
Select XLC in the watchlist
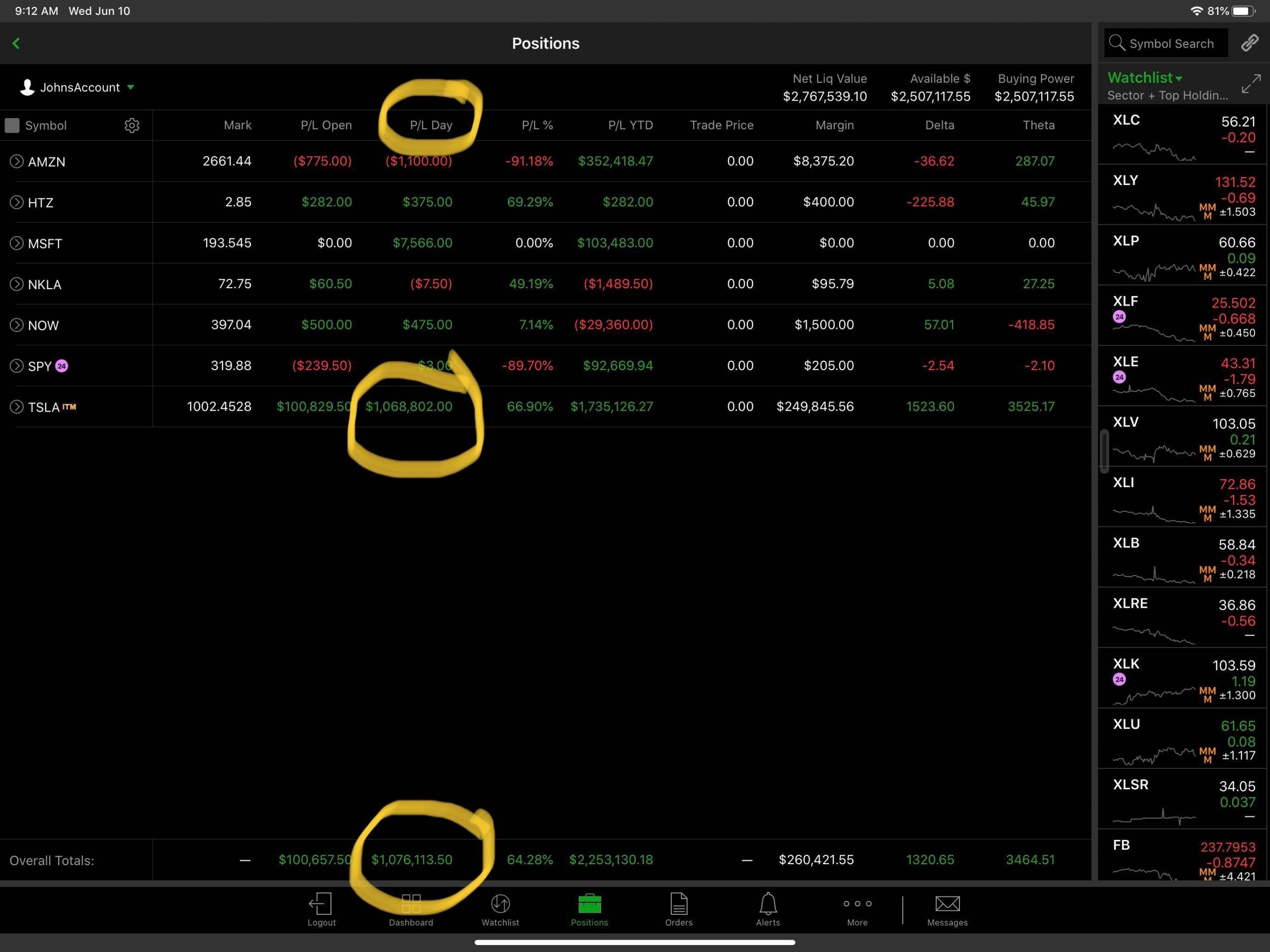tap(1183, 134)
